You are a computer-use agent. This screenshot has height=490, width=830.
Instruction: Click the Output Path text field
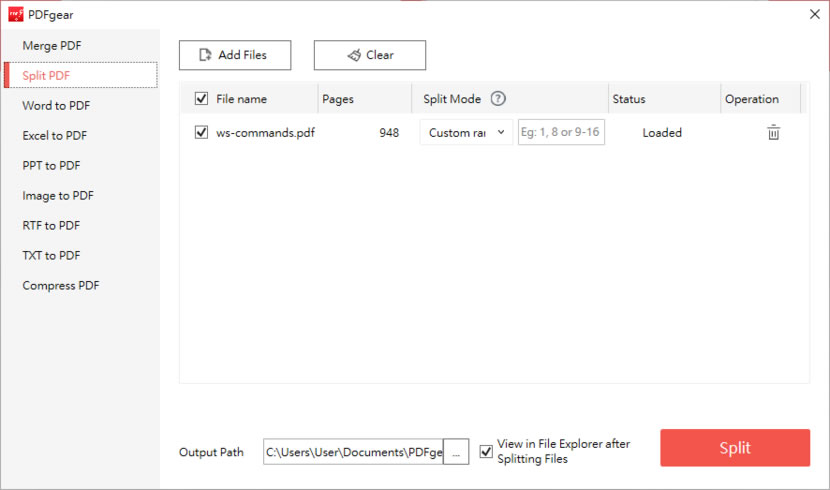click(x=353, y=452)
